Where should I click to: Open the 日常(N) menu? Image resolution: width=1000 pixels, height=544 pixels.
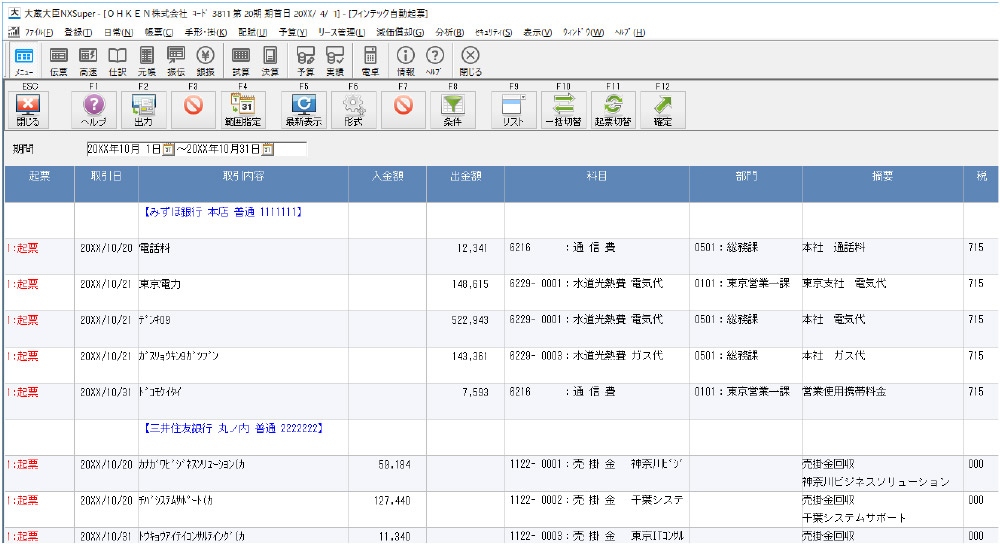(118, 32)
